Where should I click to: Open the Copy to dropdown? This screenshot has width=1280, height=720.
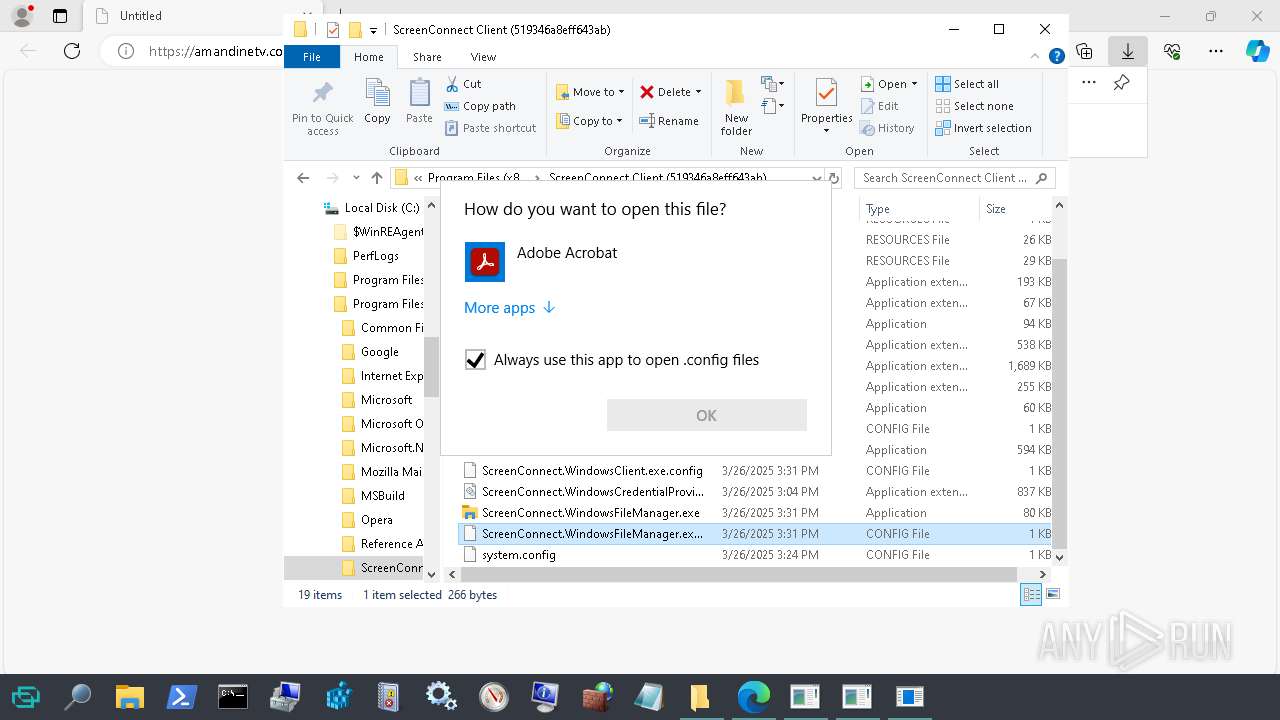(x=590, y=121)
